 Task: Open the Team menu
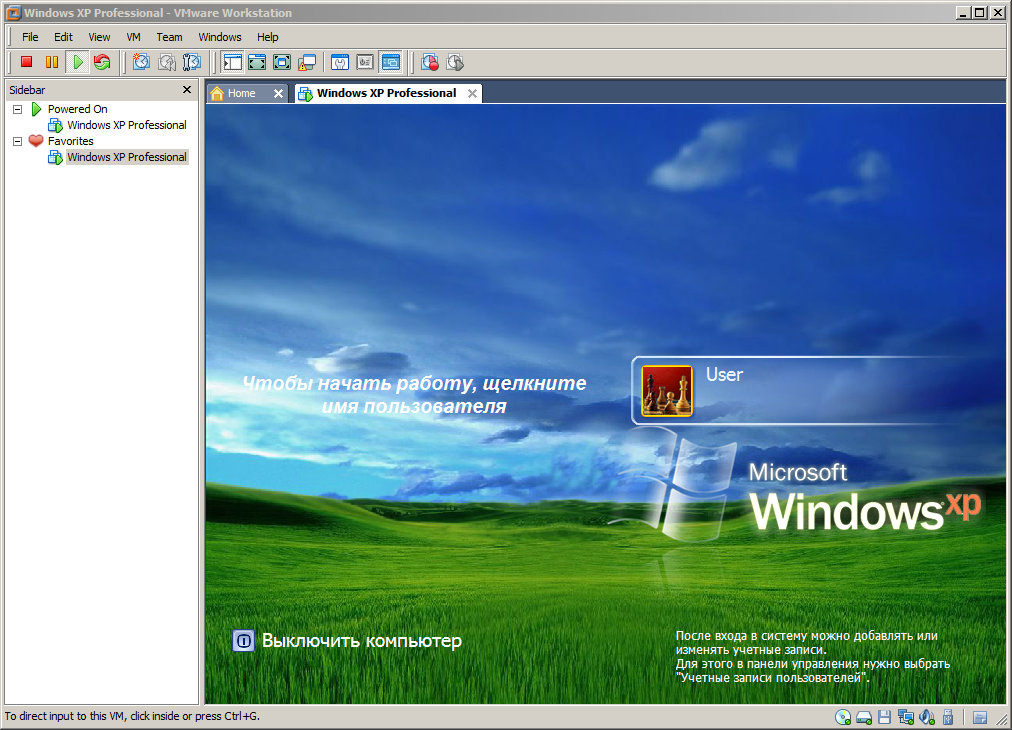coord(169,37)
